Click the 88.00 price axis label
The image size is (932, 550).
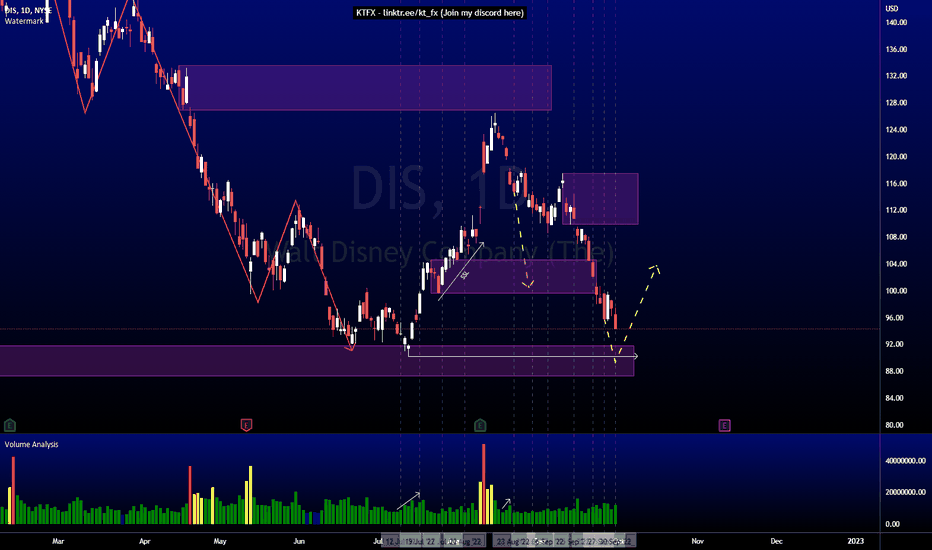click(x=895, y=371)
